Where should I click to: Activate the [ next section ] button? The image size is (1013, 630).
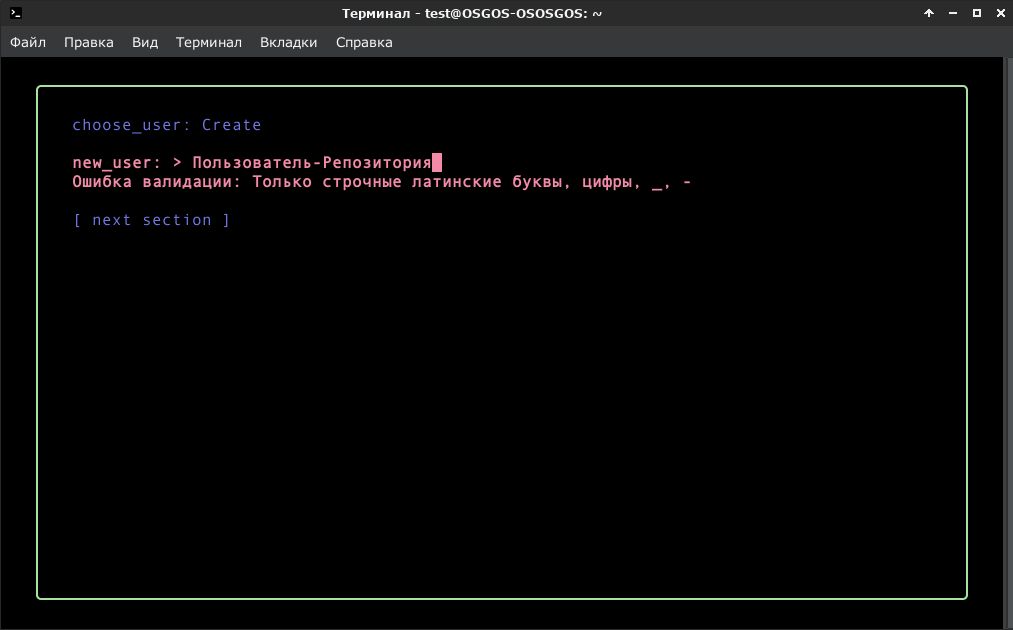coord(151,220)
